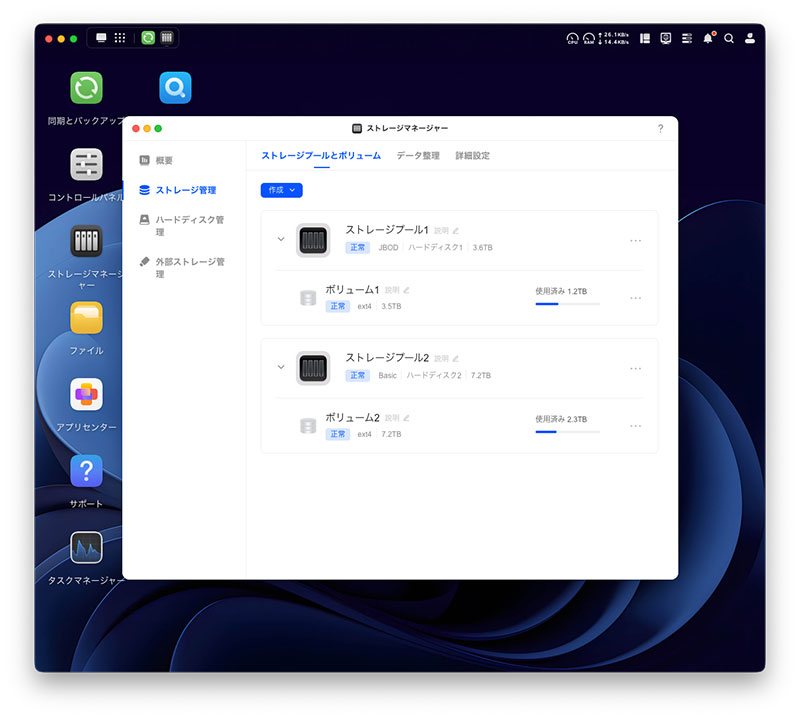Screen dimensions: 800x718
Task: Open the 同期とバックアップ desktop app
Action: tap(86, 88)
